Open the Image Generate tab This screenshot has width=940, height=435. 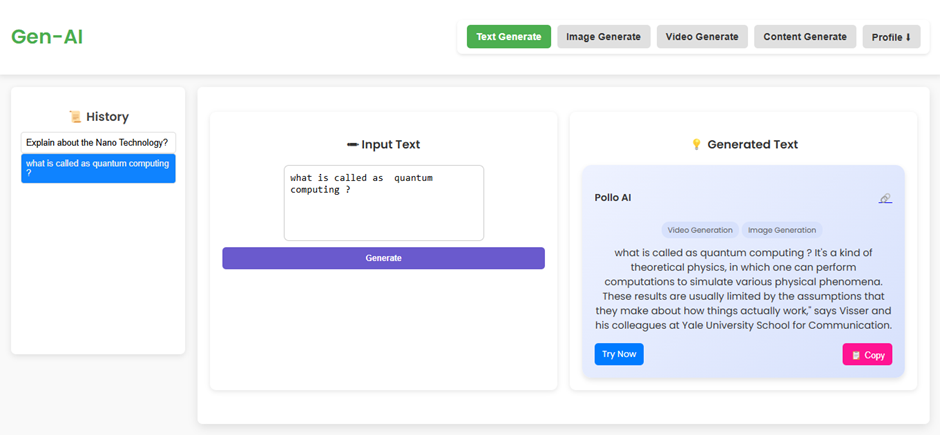point(603,37)
